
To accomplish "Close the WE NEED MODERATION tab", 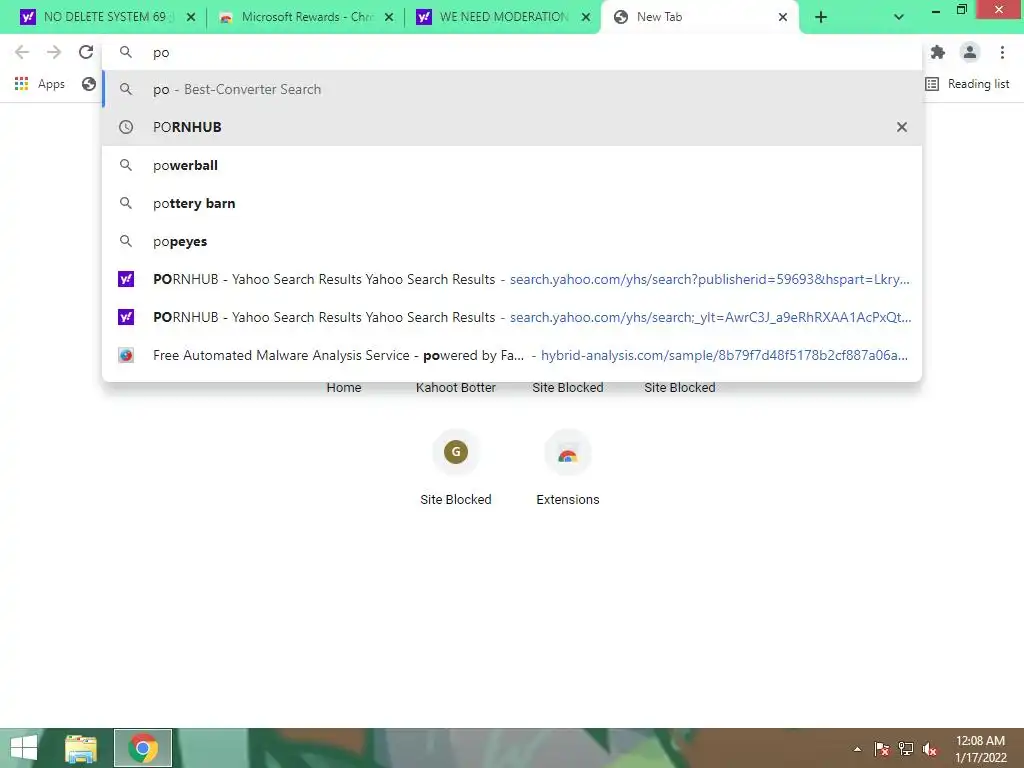I will tap(586, 17).
